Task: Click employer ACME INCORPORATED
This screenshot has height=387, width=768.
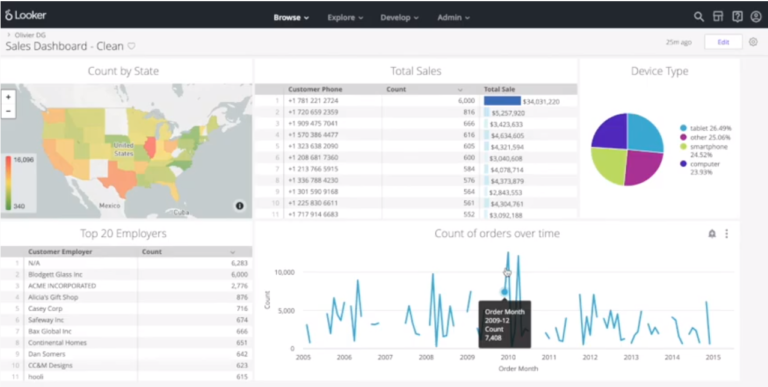Action: (x=62, y=286)
